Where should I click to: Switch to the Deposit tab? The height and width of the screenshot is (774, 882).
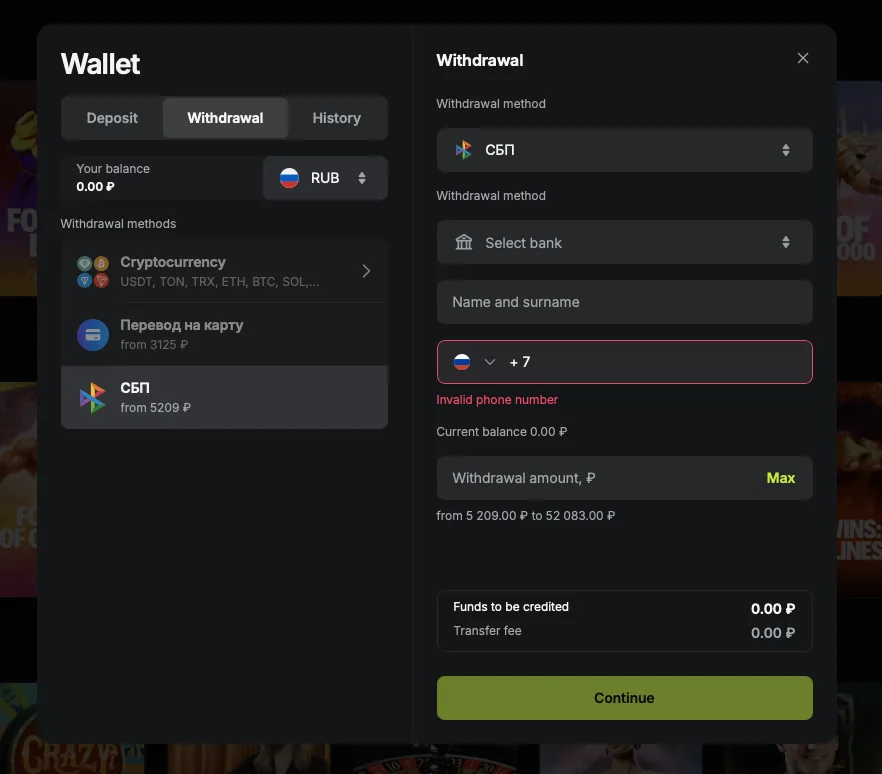(x=112, y=118)
